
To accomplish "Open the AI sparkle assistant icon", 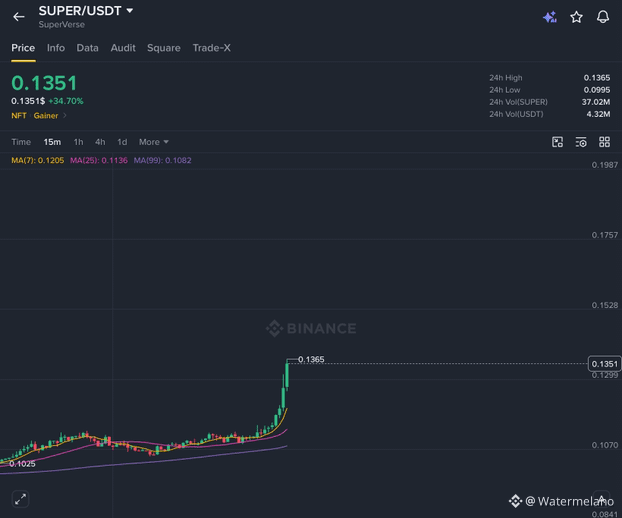I will click(550, 17).
